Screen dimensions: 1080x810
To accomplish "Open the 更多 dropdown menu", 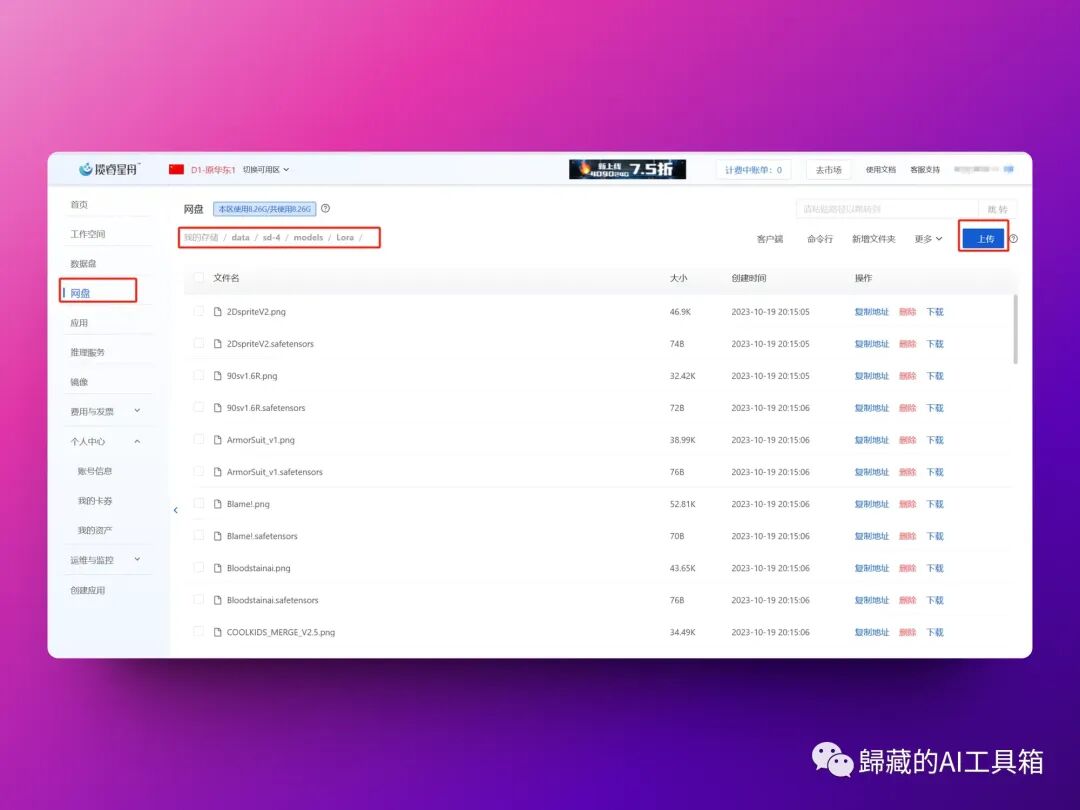I will [928, 239].
